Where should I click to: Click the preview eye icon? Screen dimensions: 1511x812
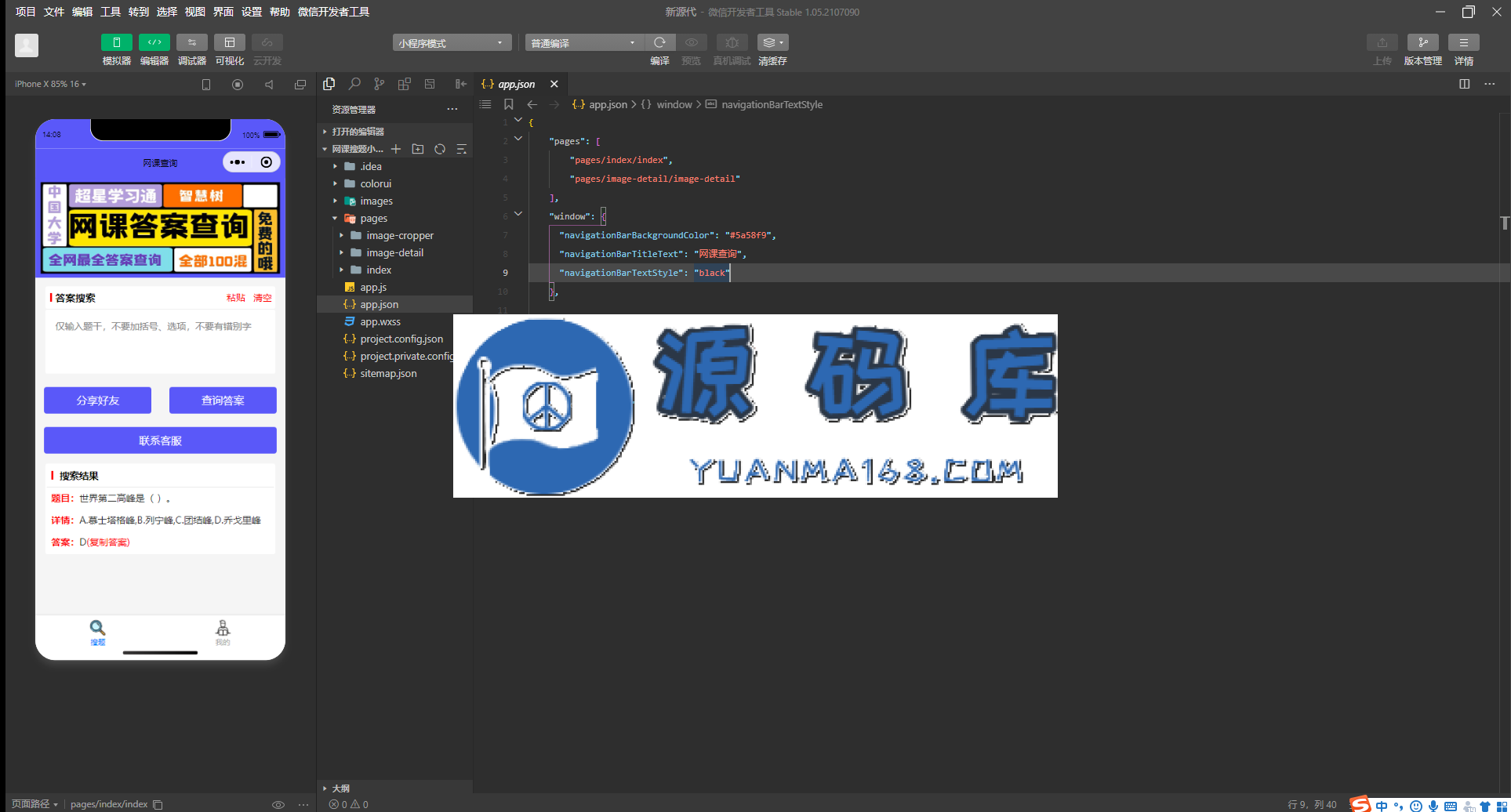click(x=692, y=42)
